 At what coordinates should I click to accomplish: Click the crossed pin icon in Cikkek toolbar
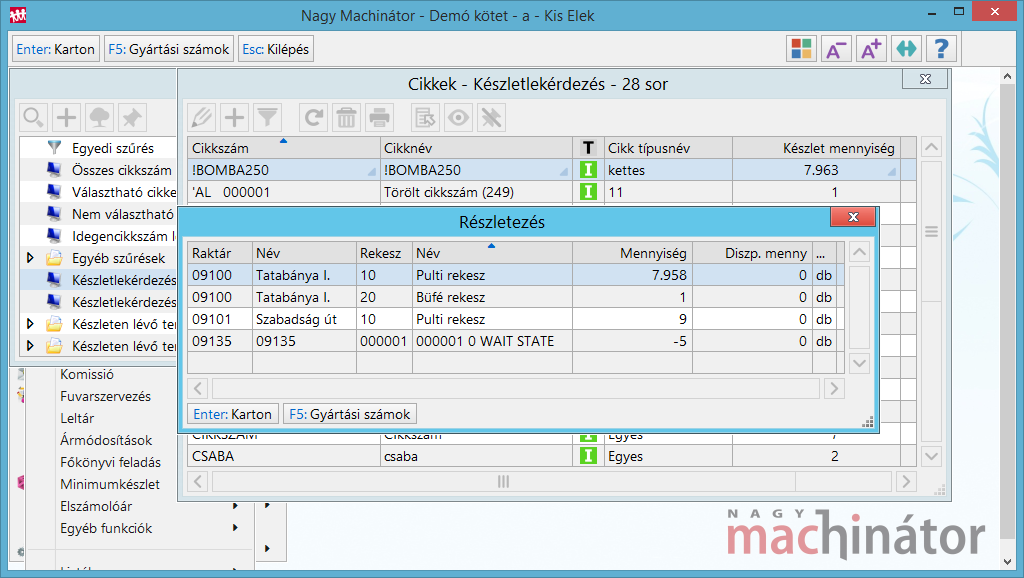pos(491,118)
